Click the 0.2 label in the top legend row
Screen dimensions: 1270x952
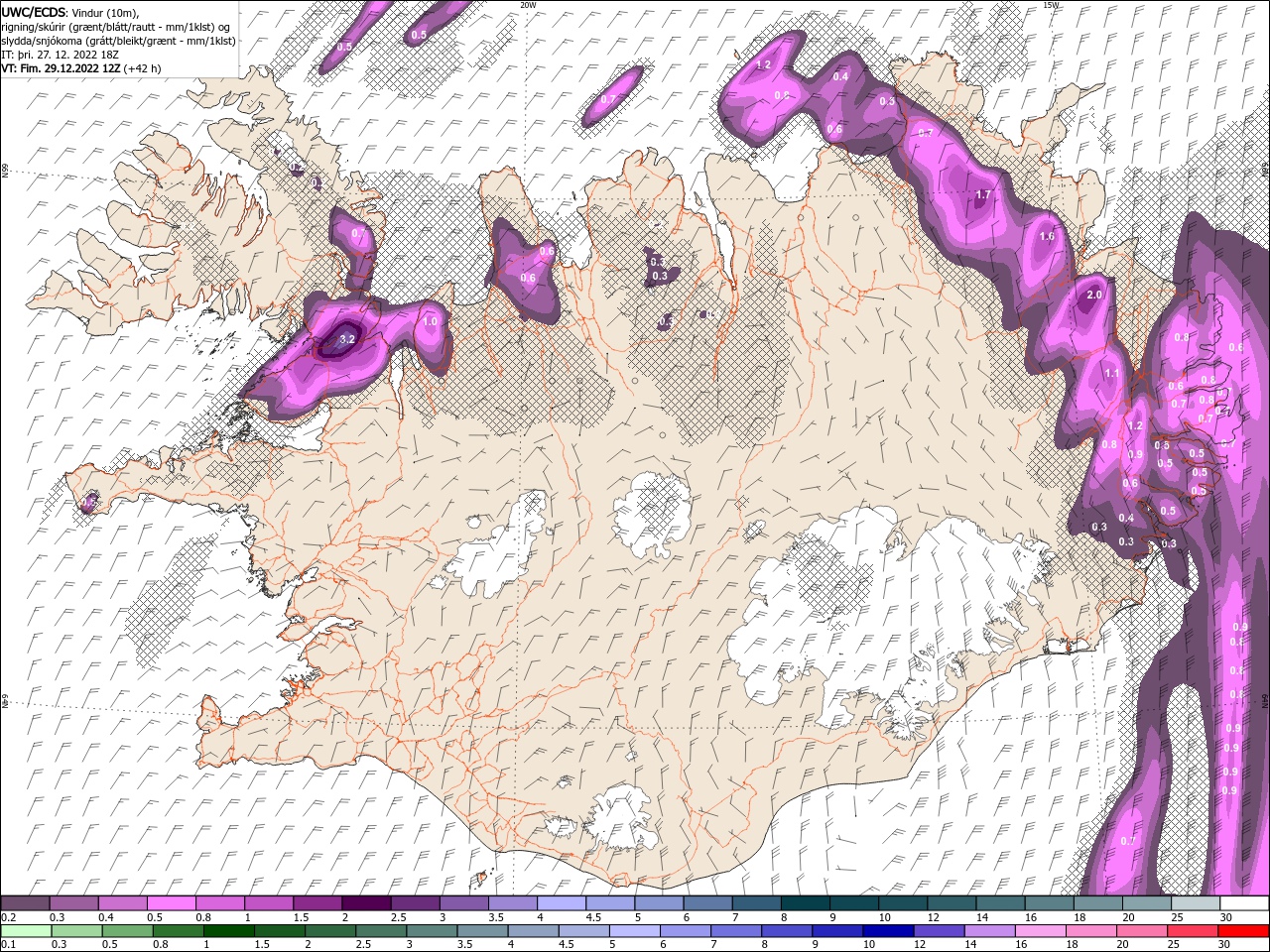coord(9,917)
